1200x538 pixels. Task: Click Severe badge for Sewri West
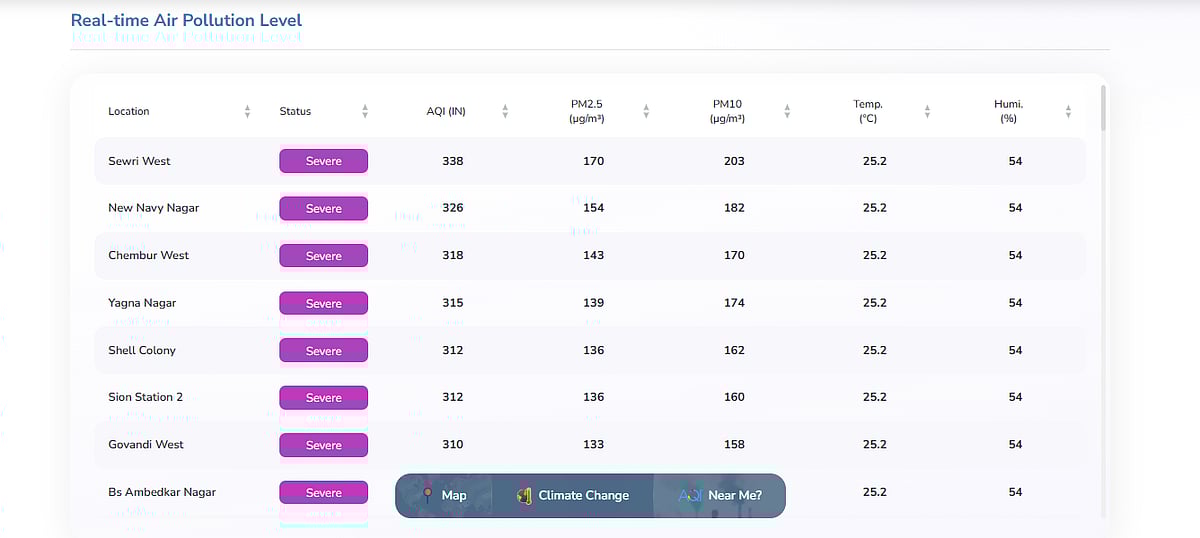point(323,161)
